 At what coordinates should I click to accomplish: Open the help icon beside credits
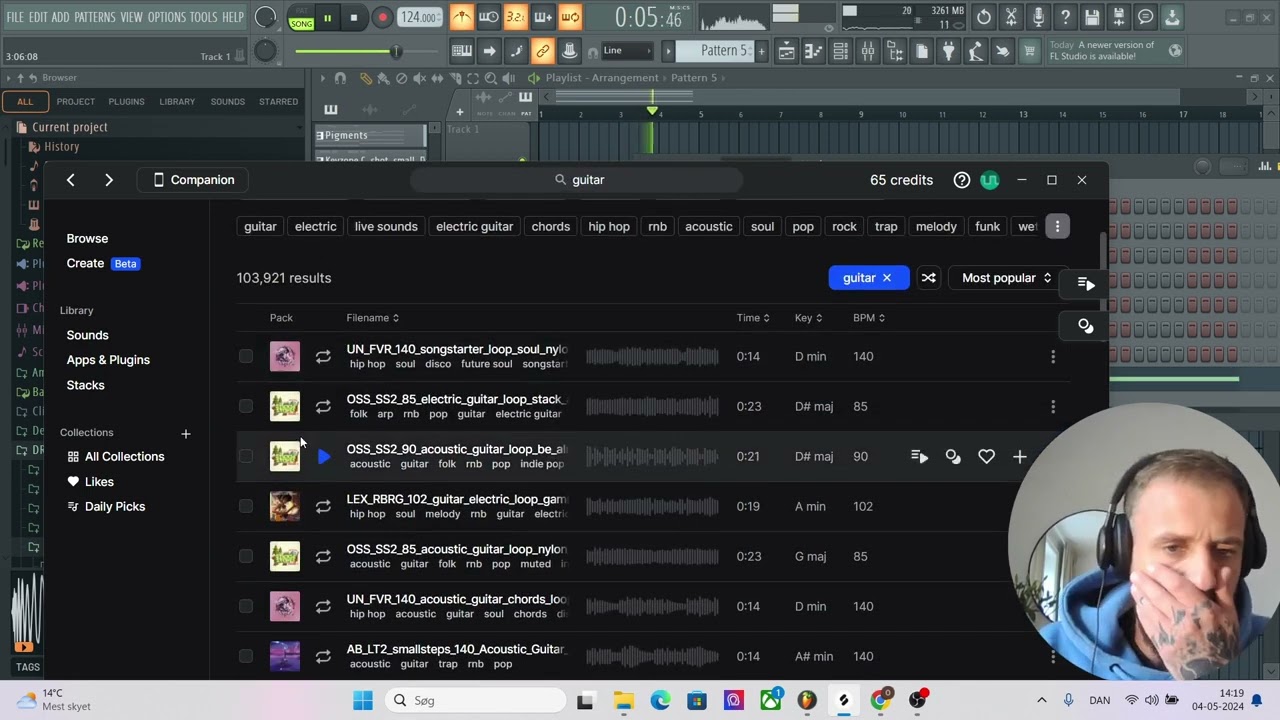point(962,180)
